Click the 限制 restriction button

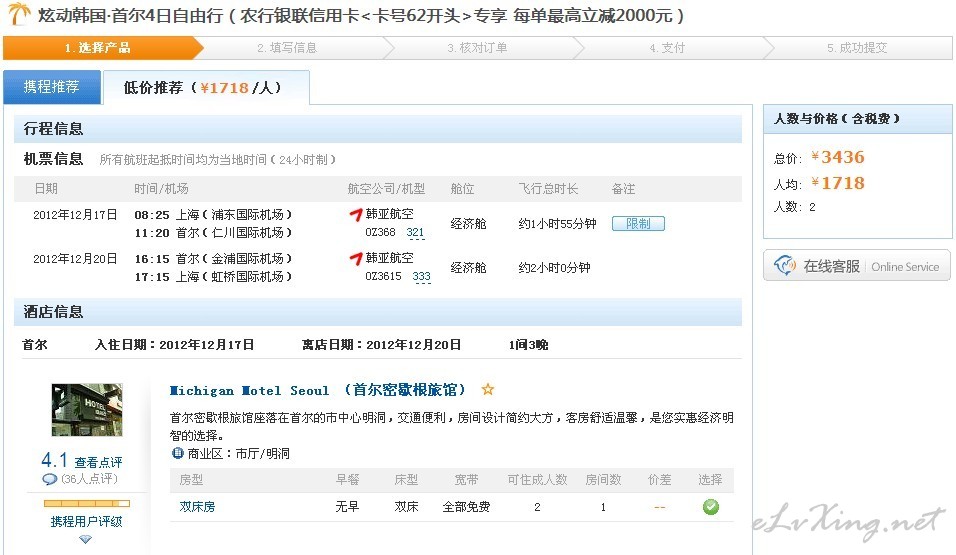[638, 224]
